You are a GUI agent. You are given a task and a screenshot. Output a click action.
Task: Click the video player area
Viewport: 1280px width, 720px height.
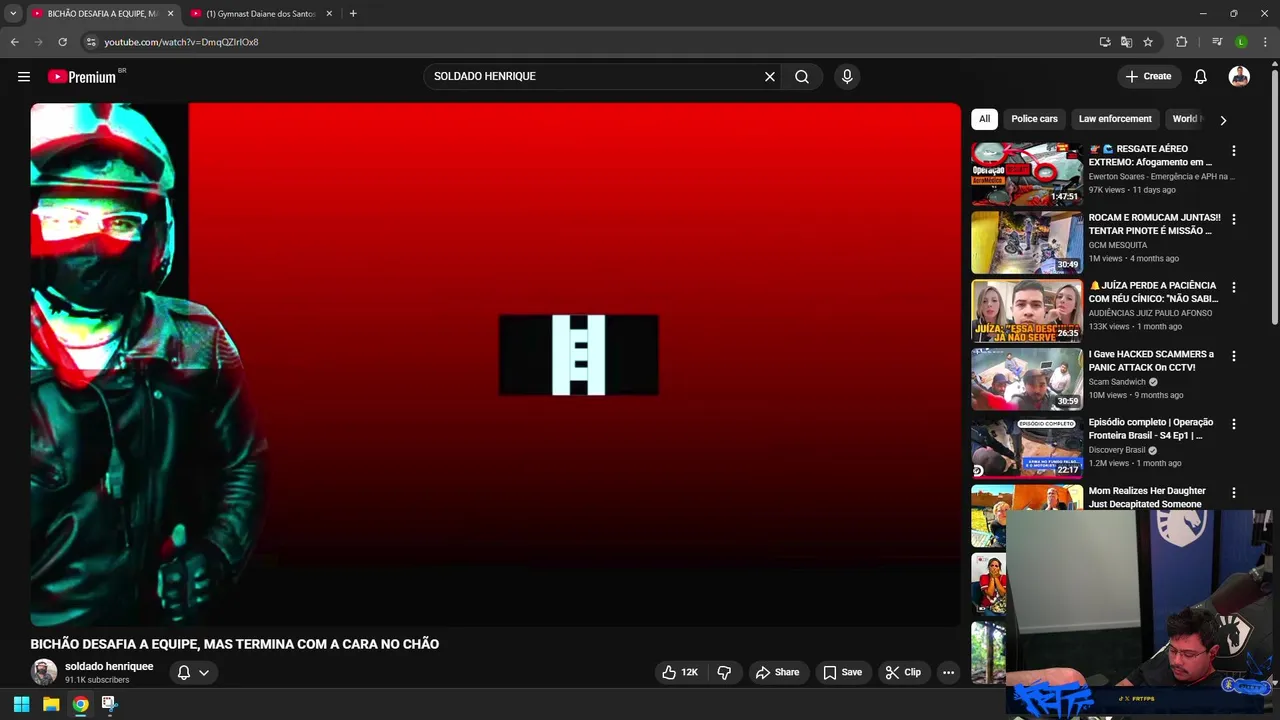[495, 364]
